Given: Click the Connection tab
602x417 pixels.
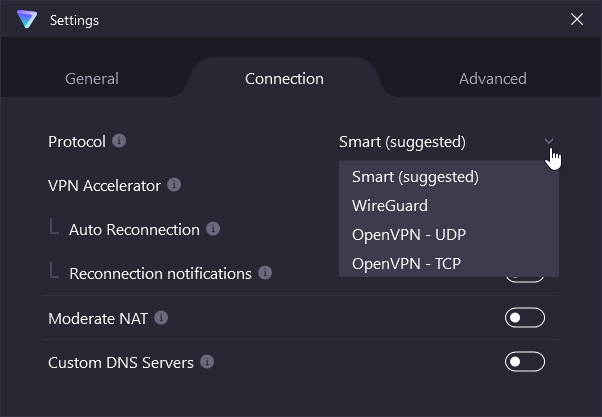Looking at the screenshot, I should pyautogui.click(x=284, y=78).
